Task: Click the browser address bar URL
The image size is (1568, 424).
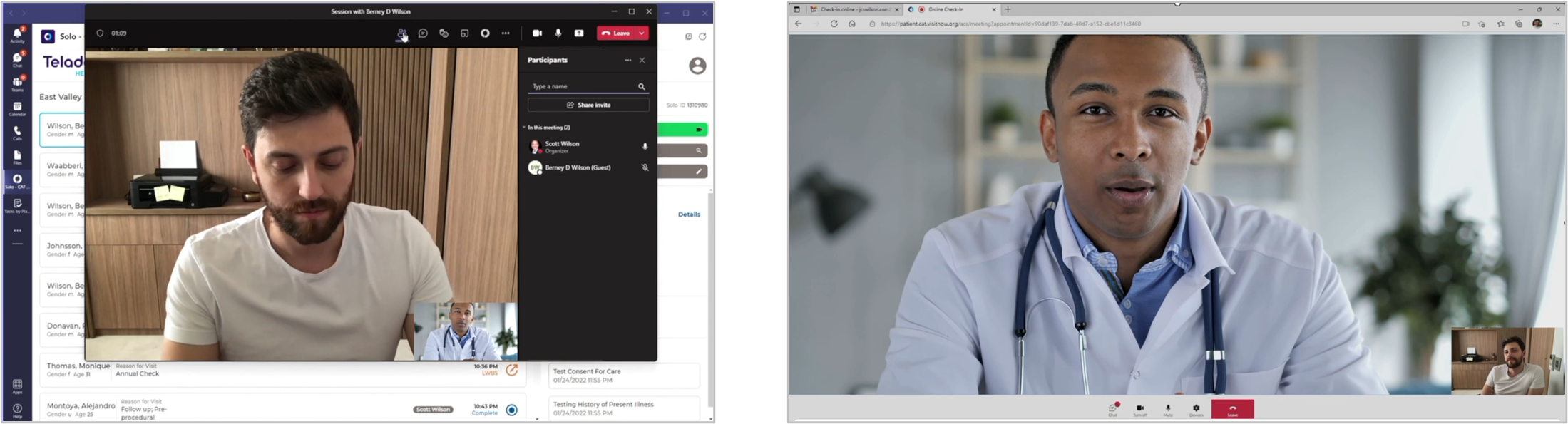Action: tap(1010, 24)
